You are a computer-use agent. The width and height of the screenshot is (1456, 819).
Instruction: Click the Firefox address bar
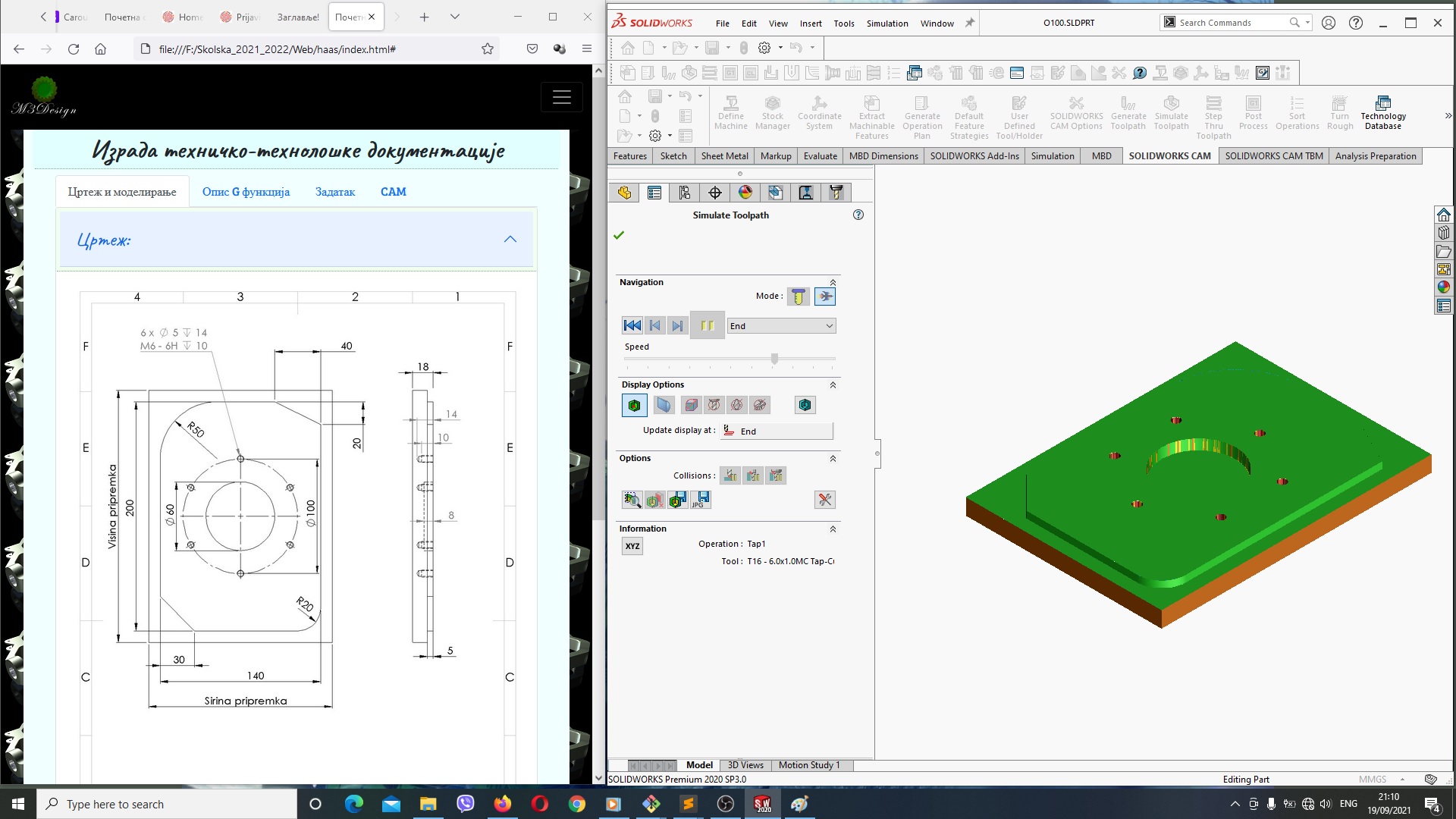(x=315, y=49)
